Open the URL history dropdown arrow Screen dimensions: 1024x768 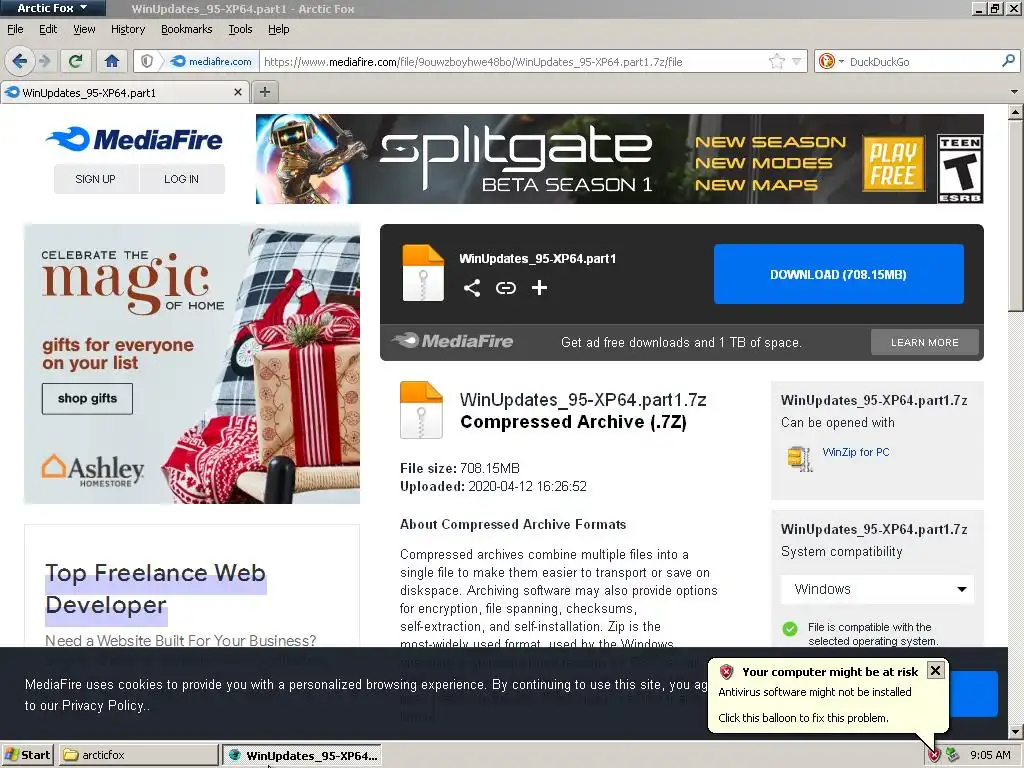click(796, 61)
